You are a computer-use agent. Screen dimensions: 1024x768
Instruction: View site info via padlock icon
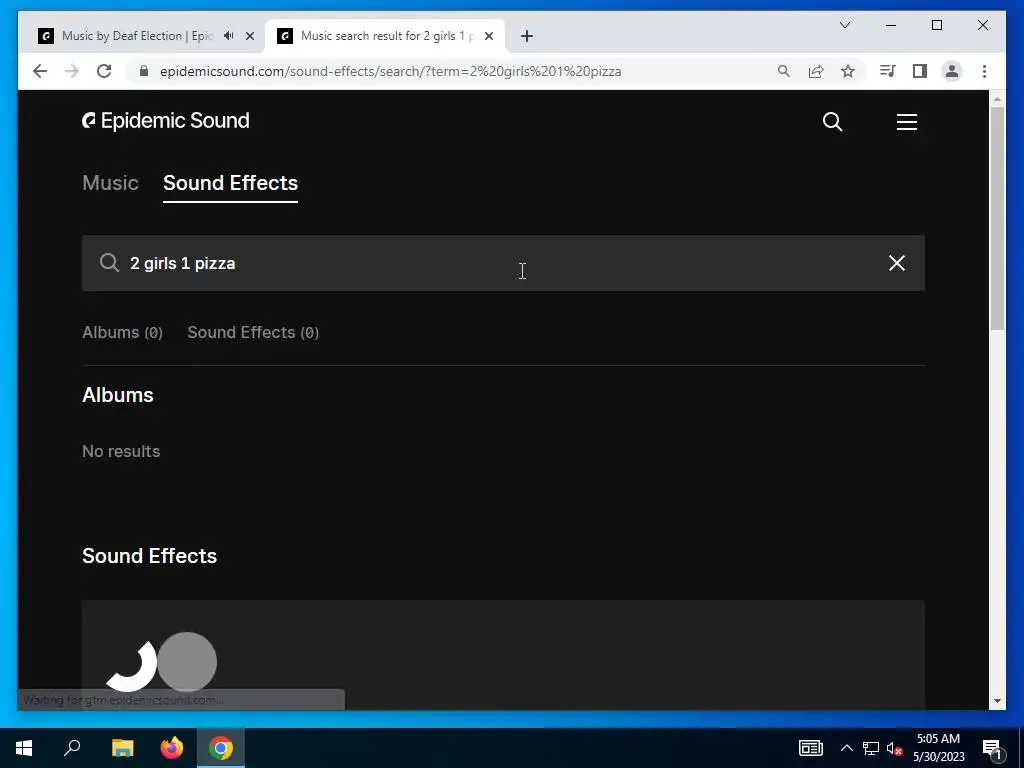tap(144, 71)
